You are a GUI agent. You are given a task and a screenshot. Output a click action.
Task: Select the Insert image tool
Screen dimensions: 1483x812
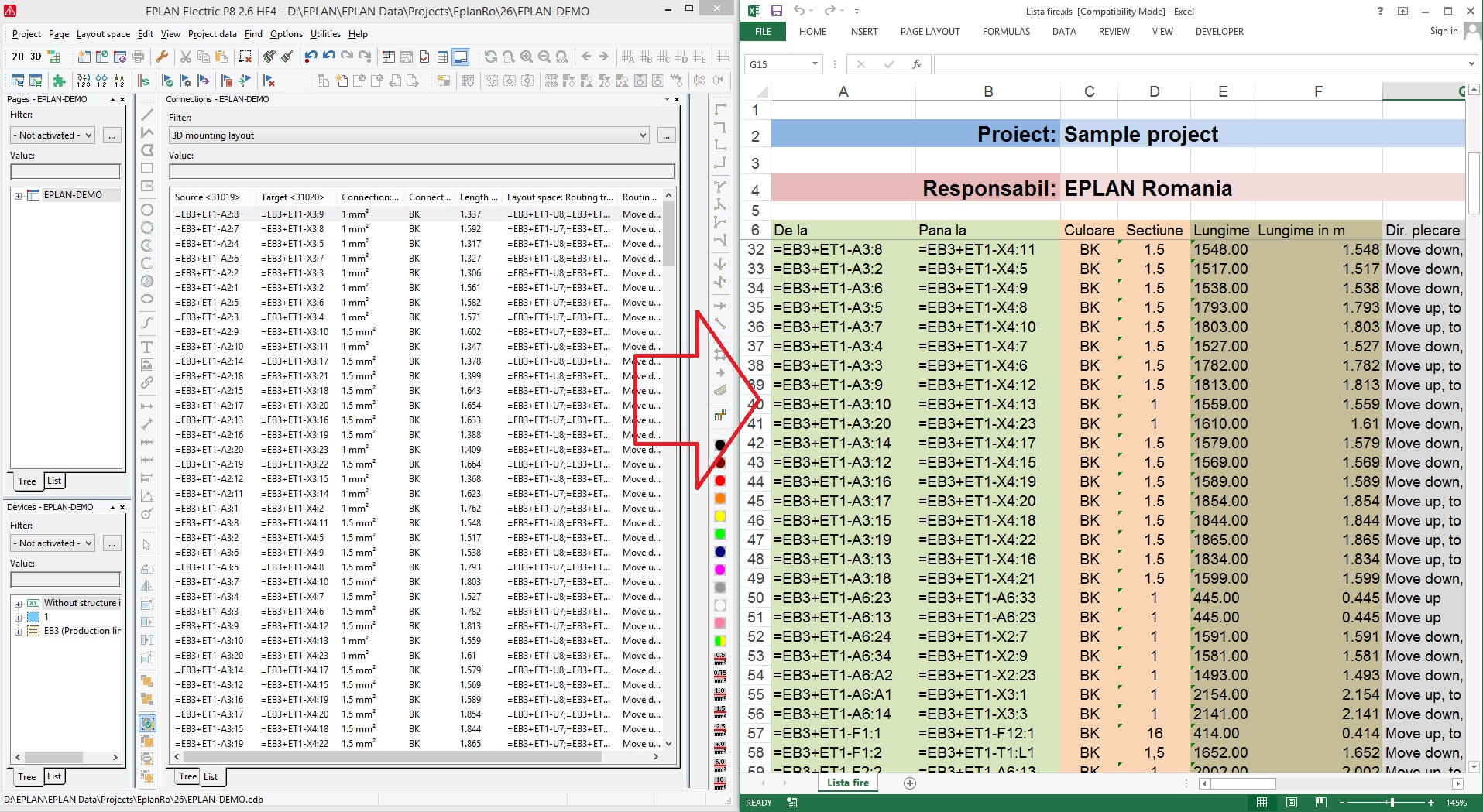click(147, 365)
